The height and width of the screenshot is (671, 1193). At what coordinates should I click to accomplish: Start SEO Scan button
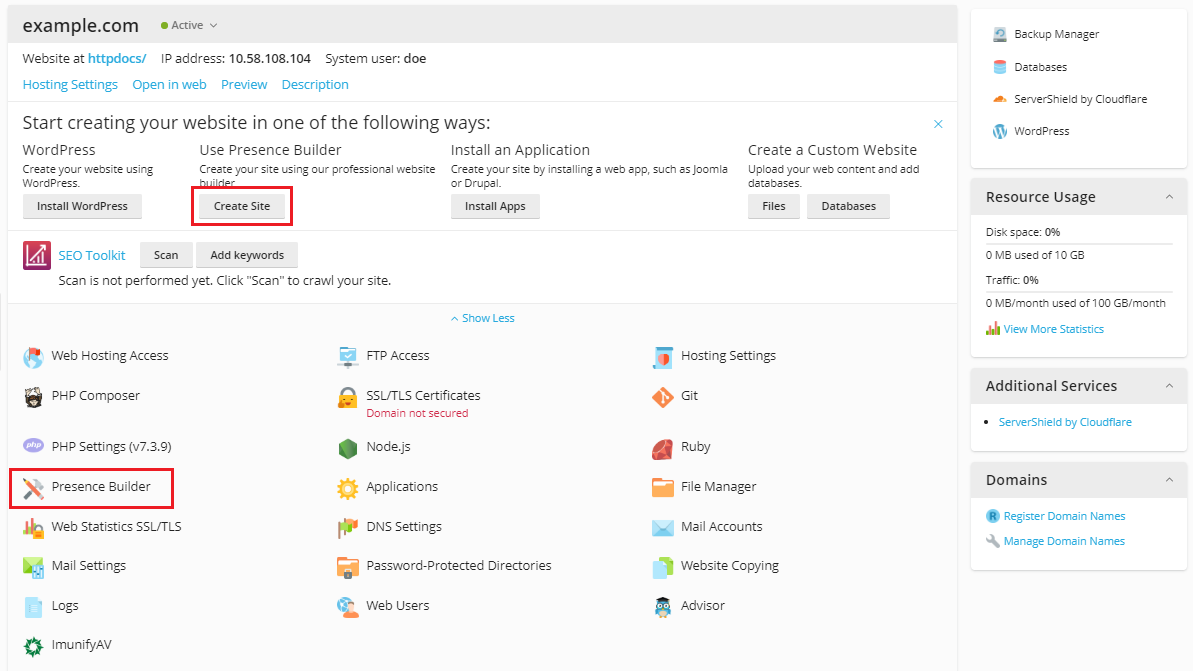166,255
